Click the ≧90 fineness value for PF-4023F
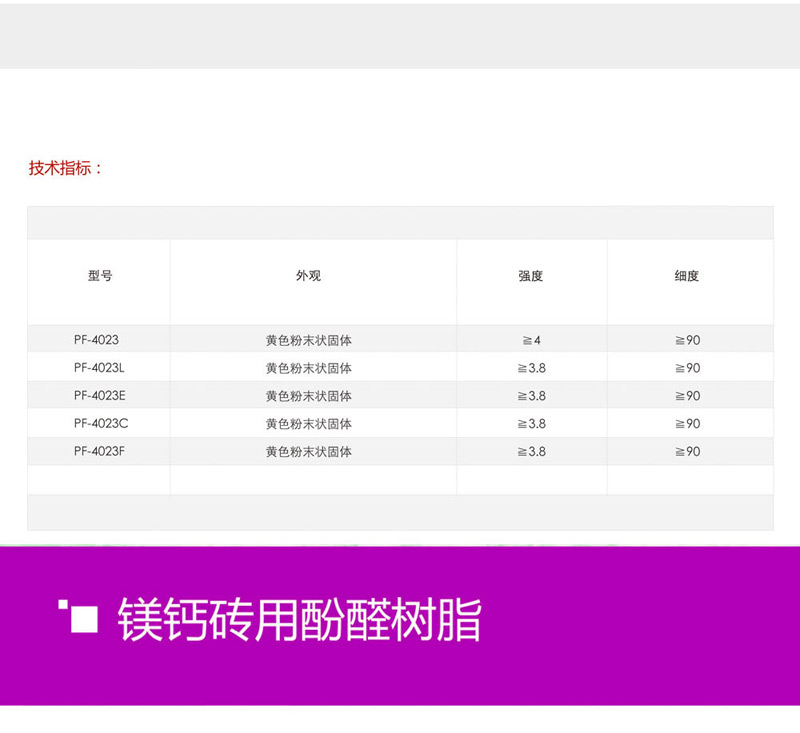Screen dimensions: 800x733 (687, 452)
